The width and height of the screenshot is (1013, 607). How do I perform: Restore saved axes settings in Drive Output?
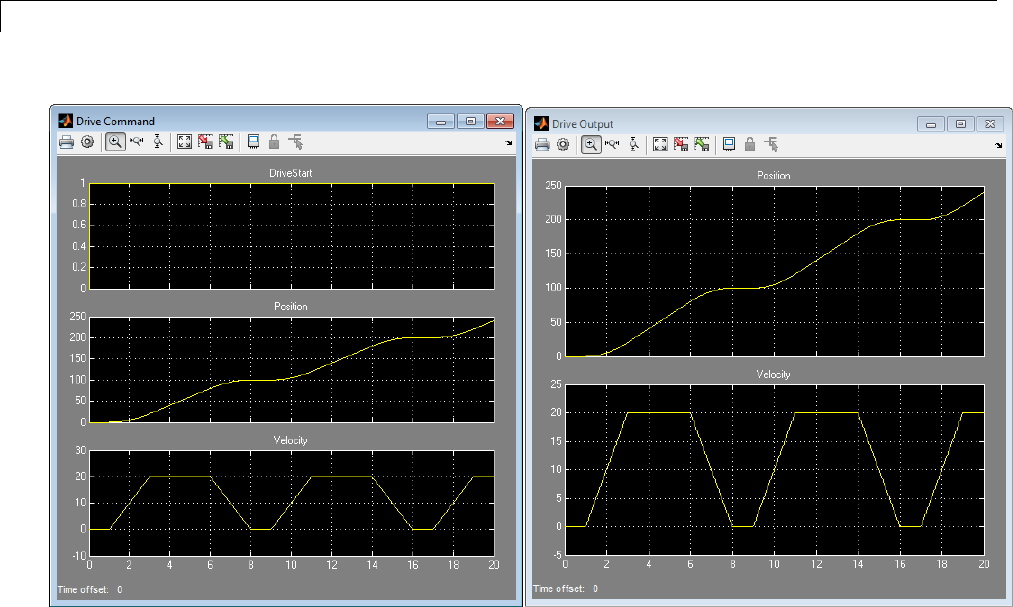[x=702, y=145]
